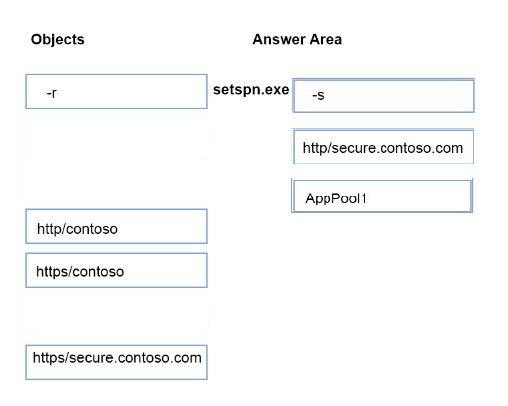
Task: Click the http/secure.contoso.com SPN text
Action: (383, 148)
